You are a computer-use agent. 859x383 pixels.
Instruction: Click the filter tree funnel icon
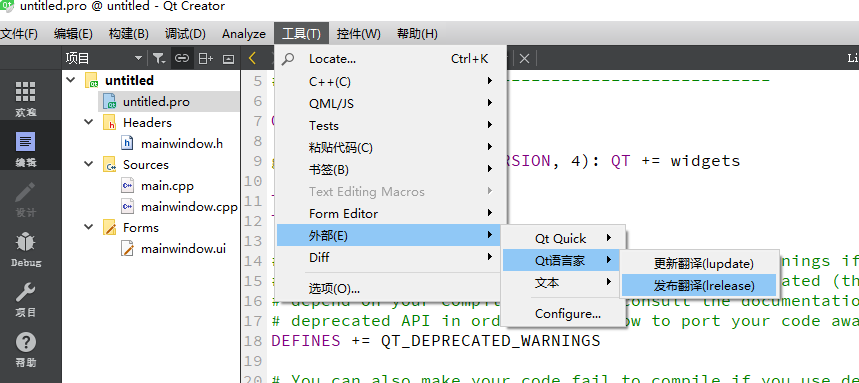point(158,58)
